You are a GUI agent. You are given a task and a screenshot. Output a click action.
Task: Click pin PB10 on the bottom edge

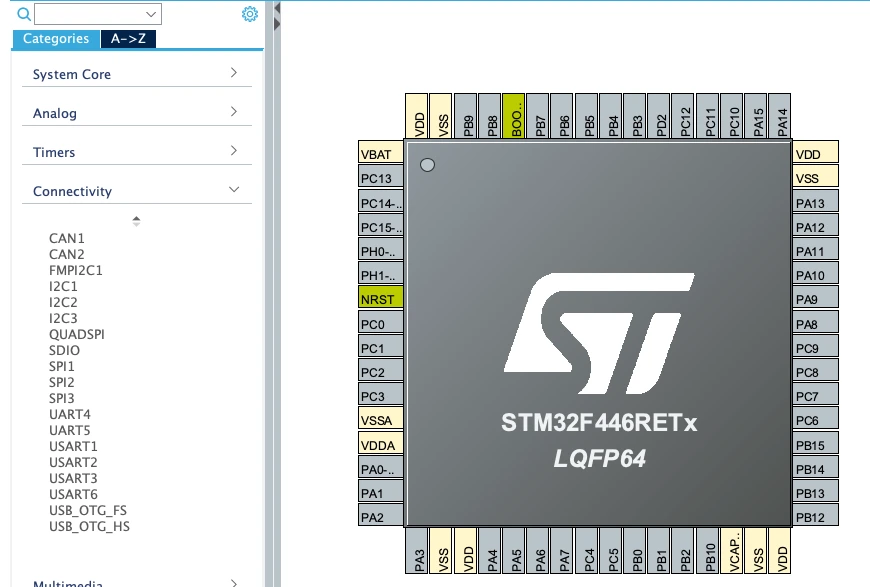click(x=707, y=550)
